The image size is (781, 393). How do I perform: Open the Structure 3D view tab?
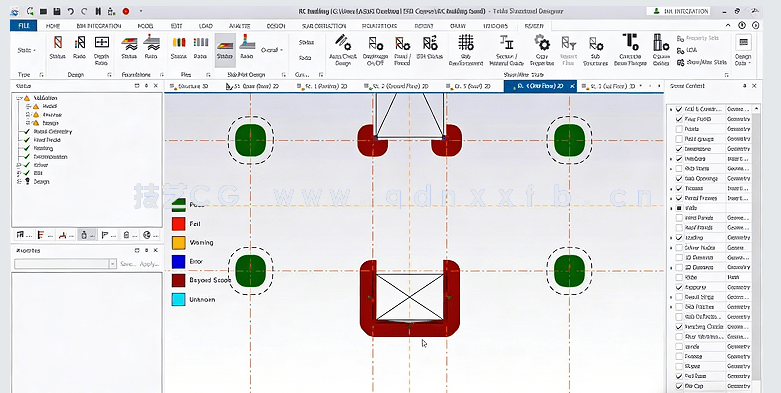[x=189, y=86]
